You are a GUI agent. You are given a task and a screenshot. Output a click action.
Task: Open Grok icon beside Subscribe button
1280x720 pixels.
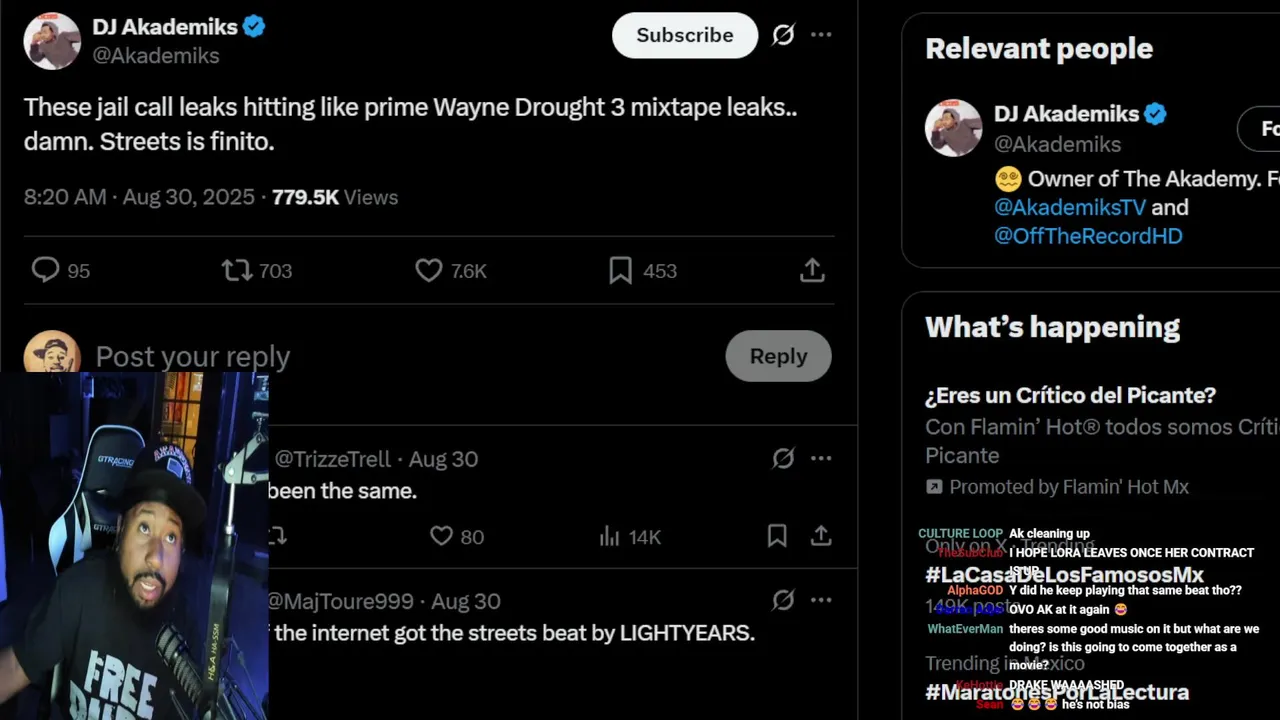783,35
